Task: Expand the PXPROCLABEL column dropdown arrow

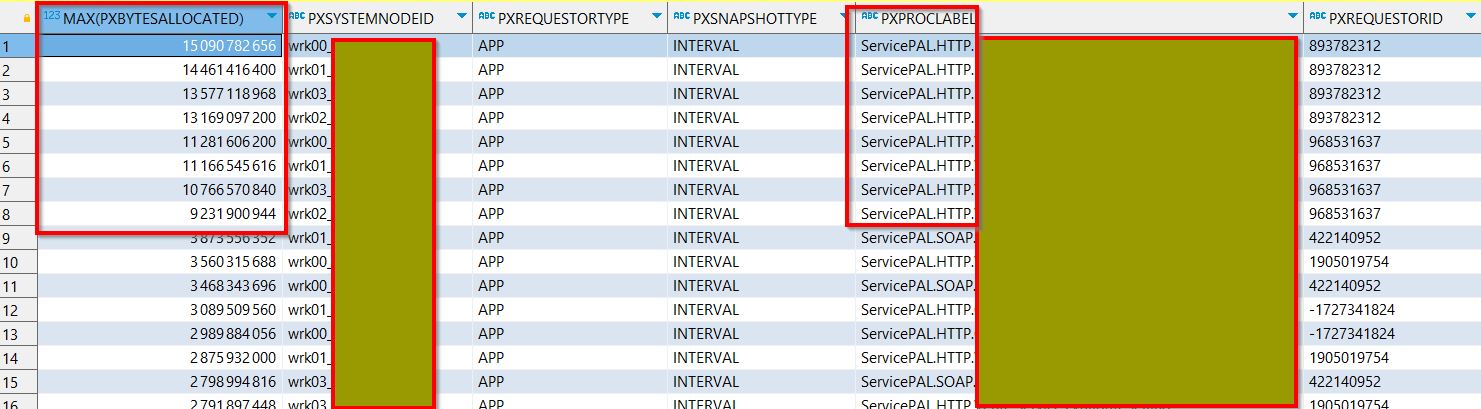Action: (1291, 18)
